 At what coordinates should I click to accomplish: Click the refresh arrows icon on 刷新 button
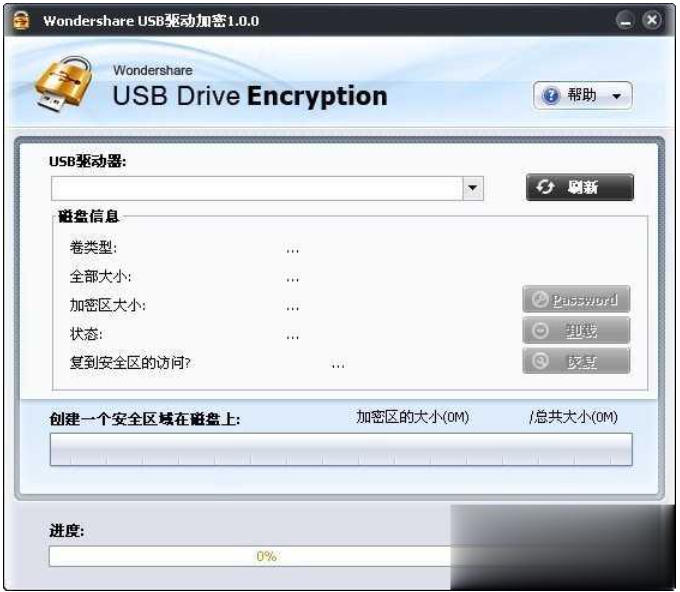click(545, 187)
